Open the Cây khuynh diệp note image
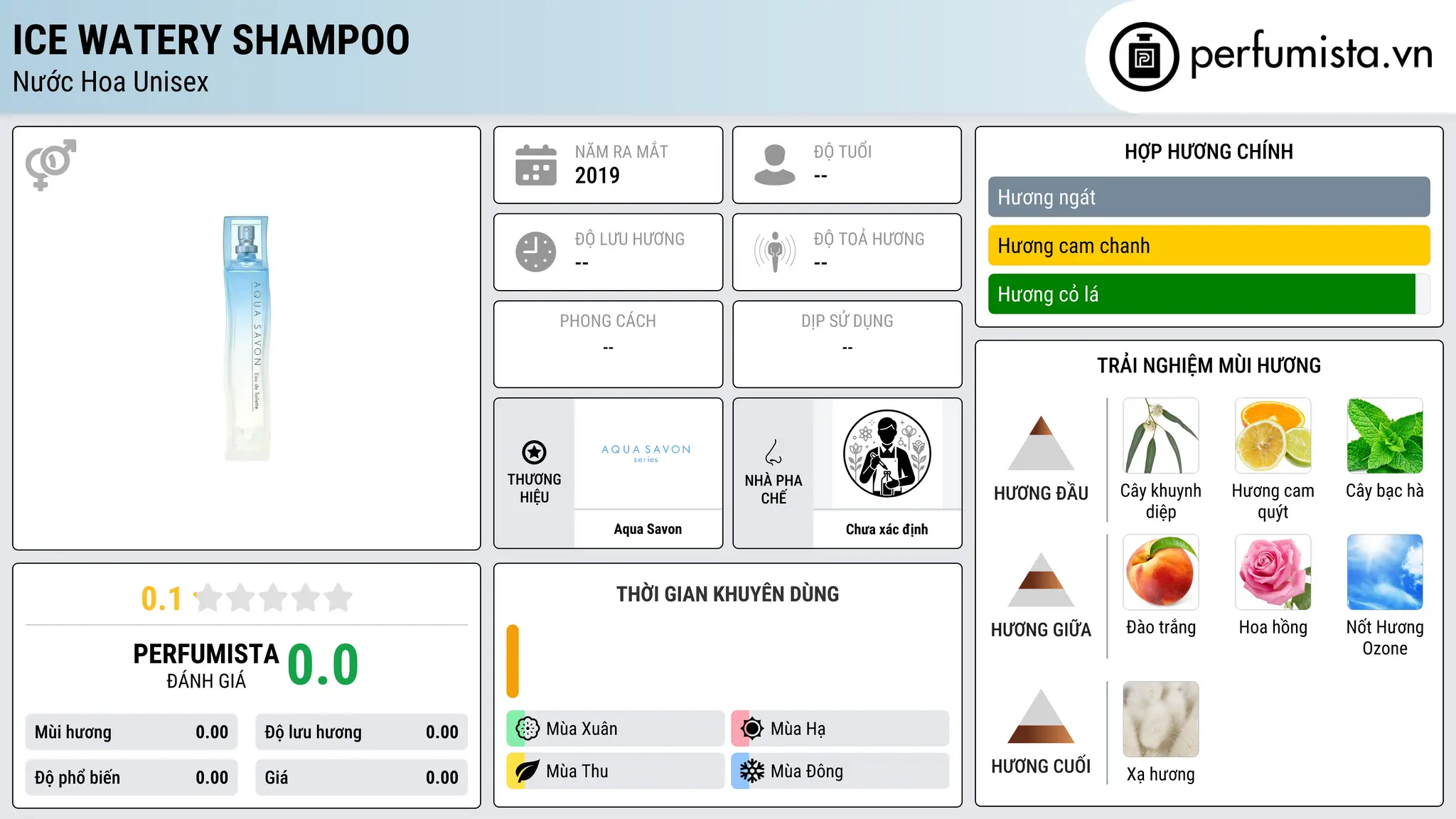Image resolution: width=1456 pixels, height=819 pixels. (x=1161, y=436)
